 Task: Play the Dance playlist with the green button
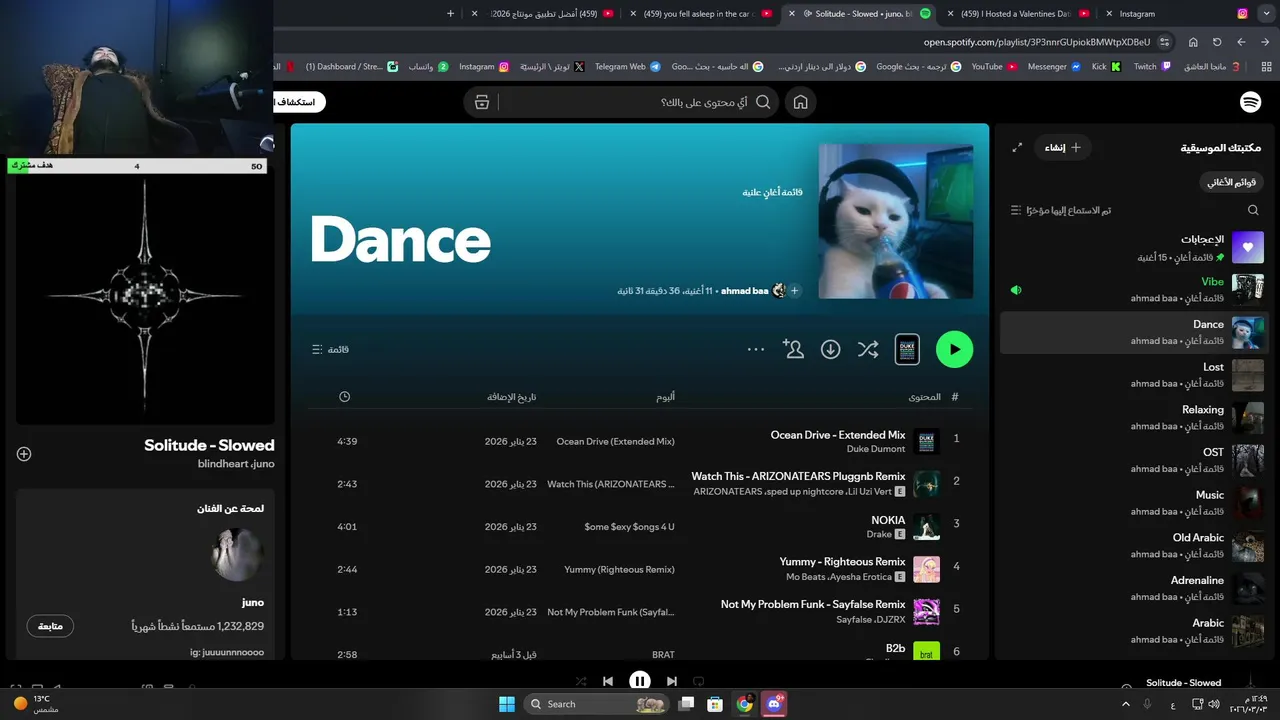click(x=954, y=349)
